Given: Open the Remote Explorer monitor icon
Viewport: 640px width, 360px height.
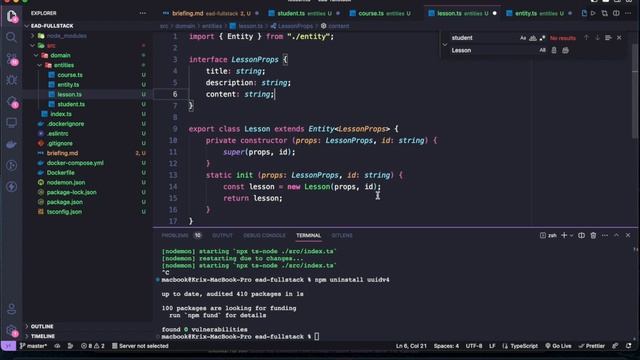Looking at the screenshot, I should (x=11, y=122).
